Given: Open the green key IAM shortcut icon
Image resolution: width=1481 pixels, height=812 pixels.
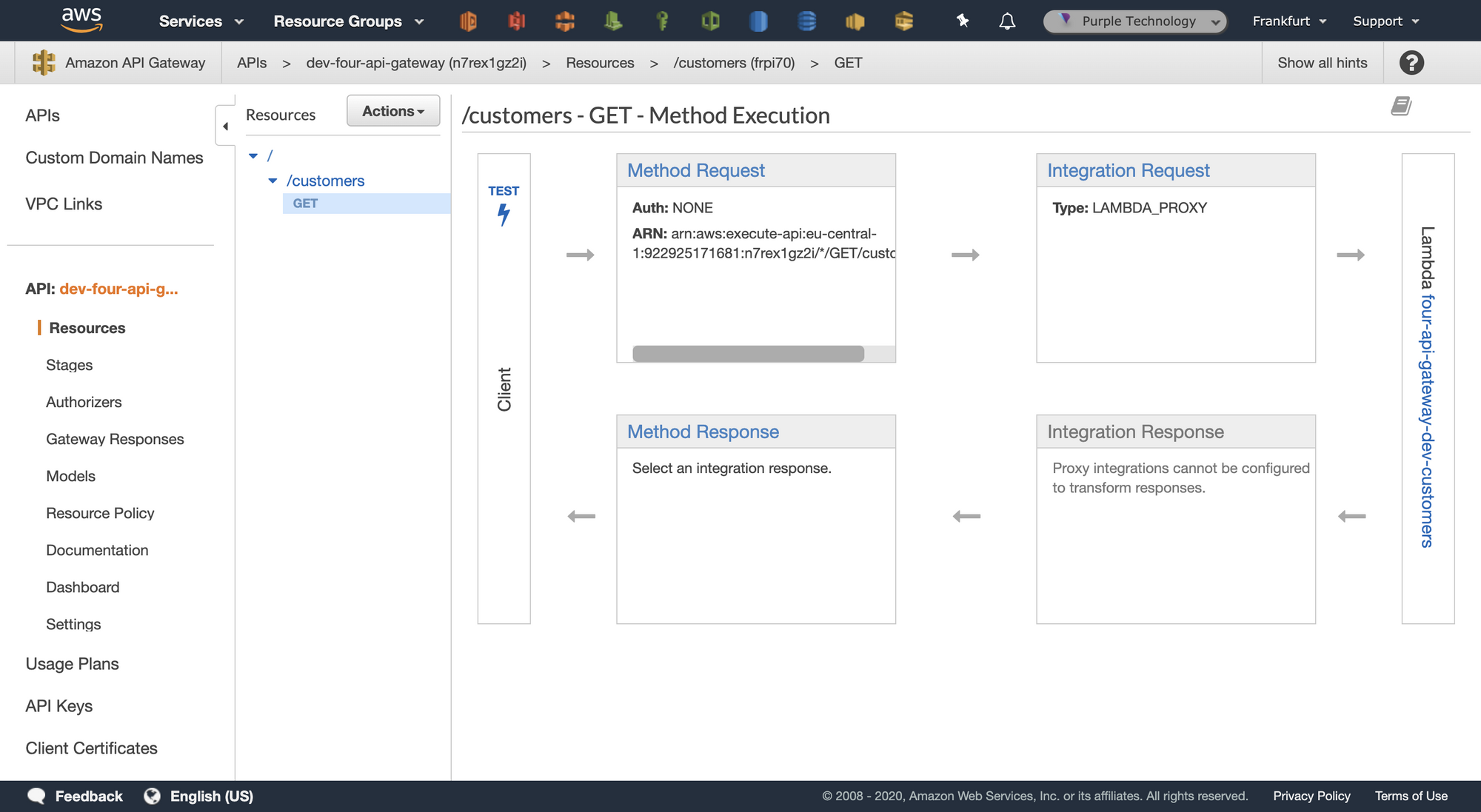Looking at the screenshot, I should pos(662,21).
